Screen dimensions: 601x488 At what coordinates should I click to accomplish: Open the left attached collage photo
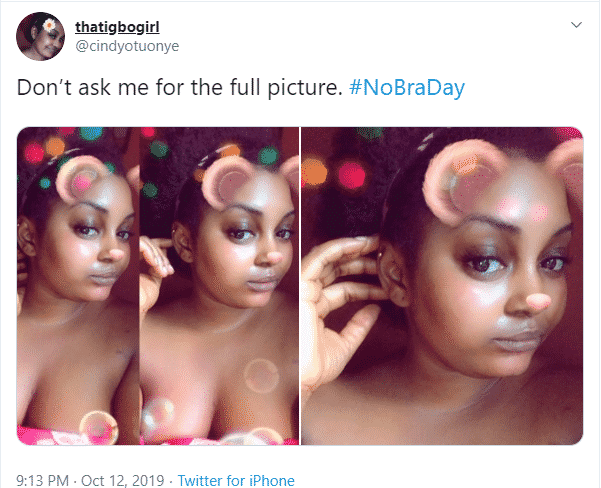[158, 286]
